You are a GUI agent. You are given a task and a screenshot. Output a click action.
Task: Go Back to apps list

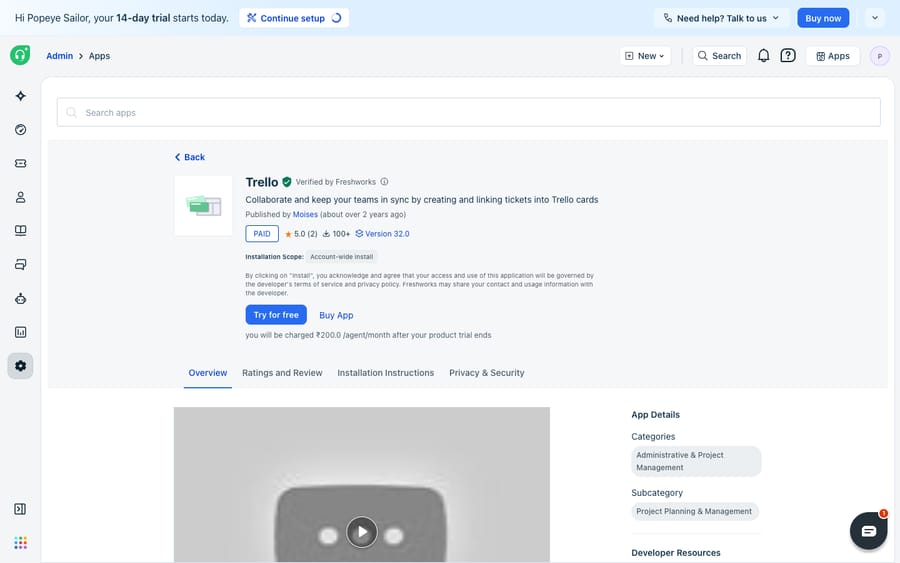point(190,157)
